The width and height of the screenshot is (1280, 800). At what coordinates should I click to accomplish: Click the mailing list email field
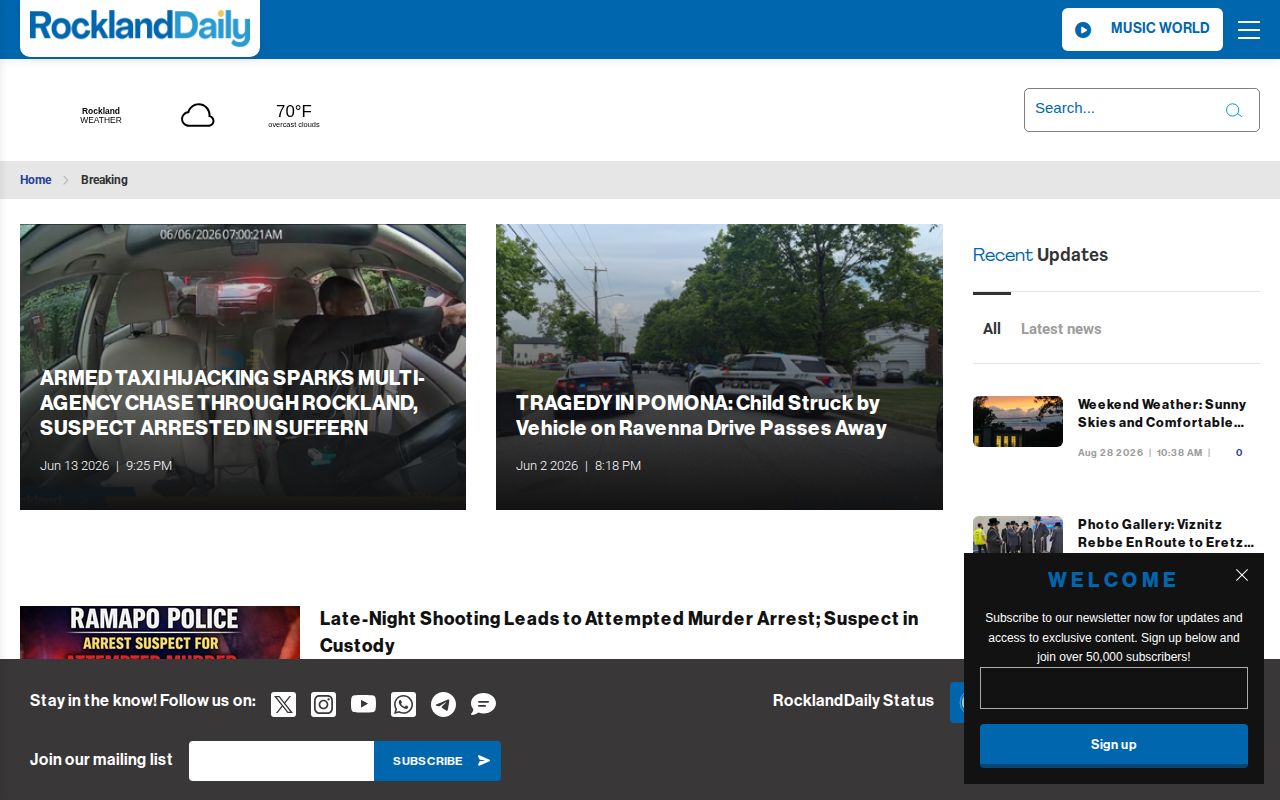pyautogui.click(x=281, y=761)
